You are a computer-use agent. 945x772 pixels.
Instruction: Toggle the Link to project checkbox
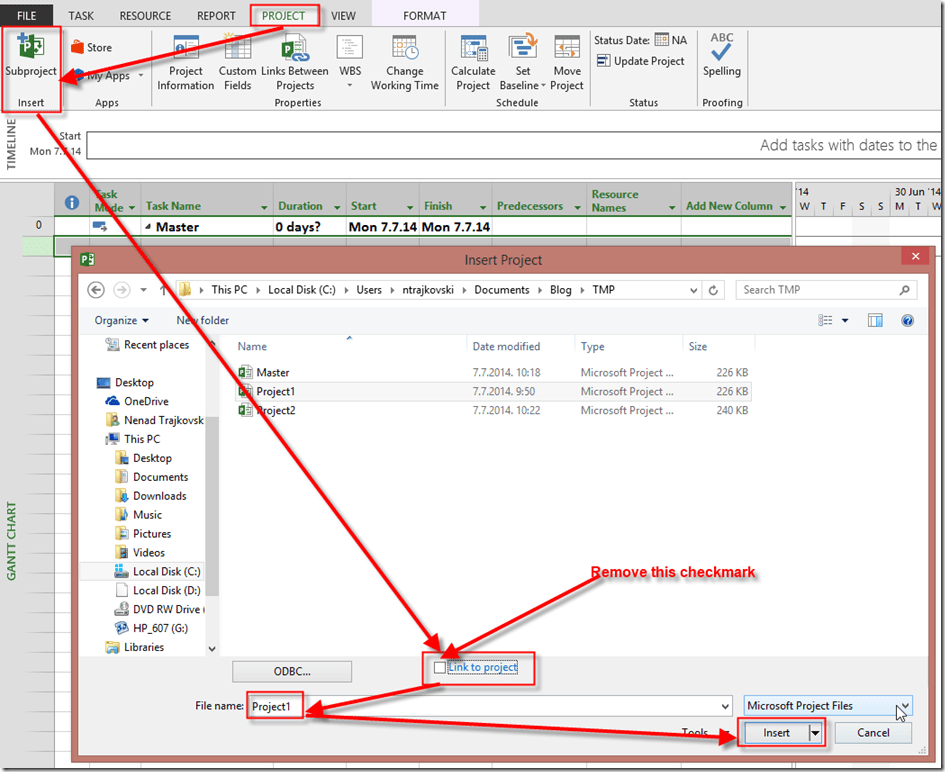point(440,668)
